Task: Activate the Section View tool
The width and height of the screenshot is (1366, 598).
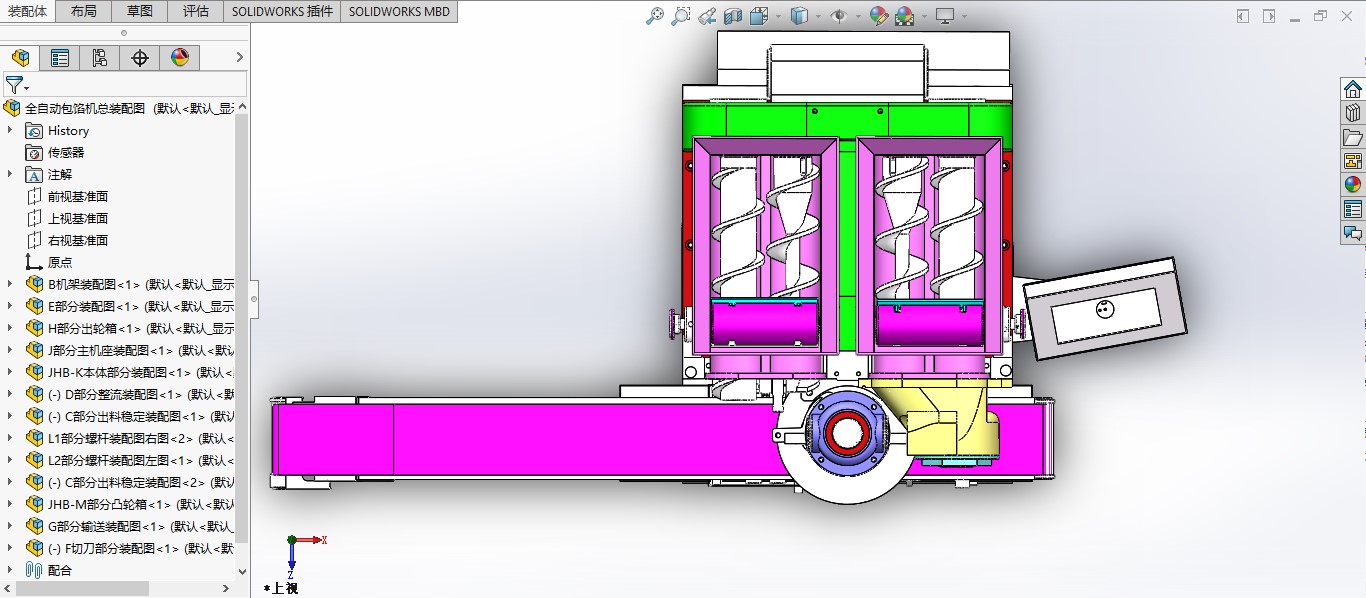Action: tap(733, 16)
